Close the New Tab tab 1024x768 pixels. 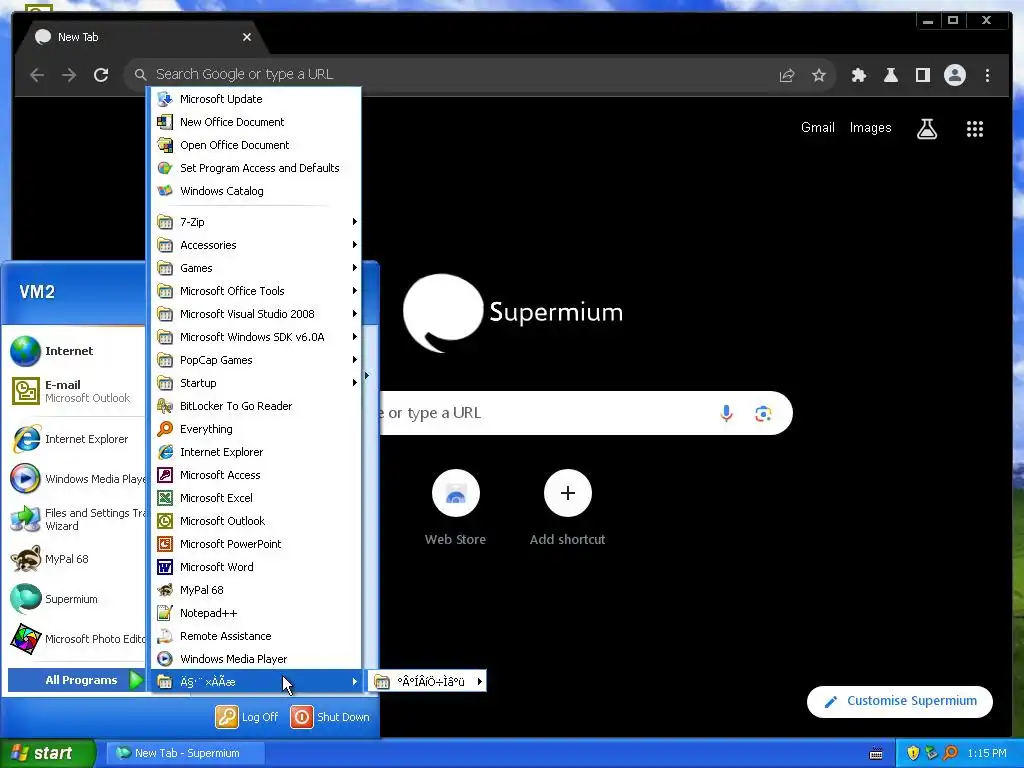[x=247, y=37]
